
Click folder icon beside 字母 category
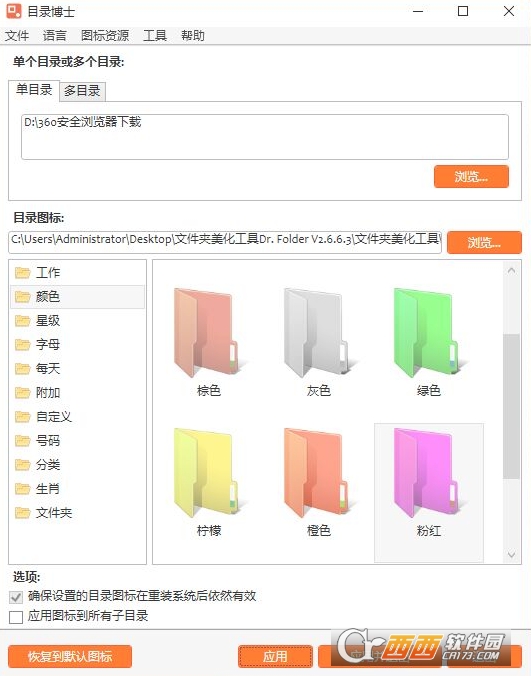pyautogui.click(x=22, y=345)
